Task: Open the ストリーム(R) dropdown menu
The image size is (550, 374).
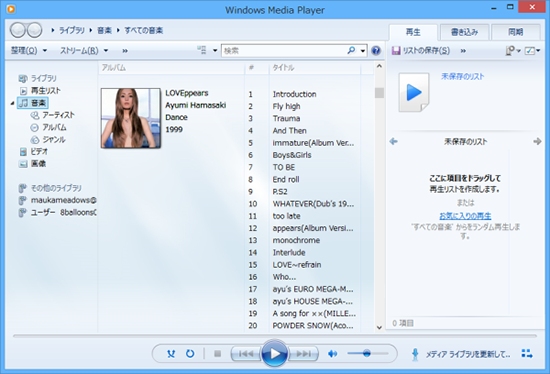Action: (x=83, y=51)
